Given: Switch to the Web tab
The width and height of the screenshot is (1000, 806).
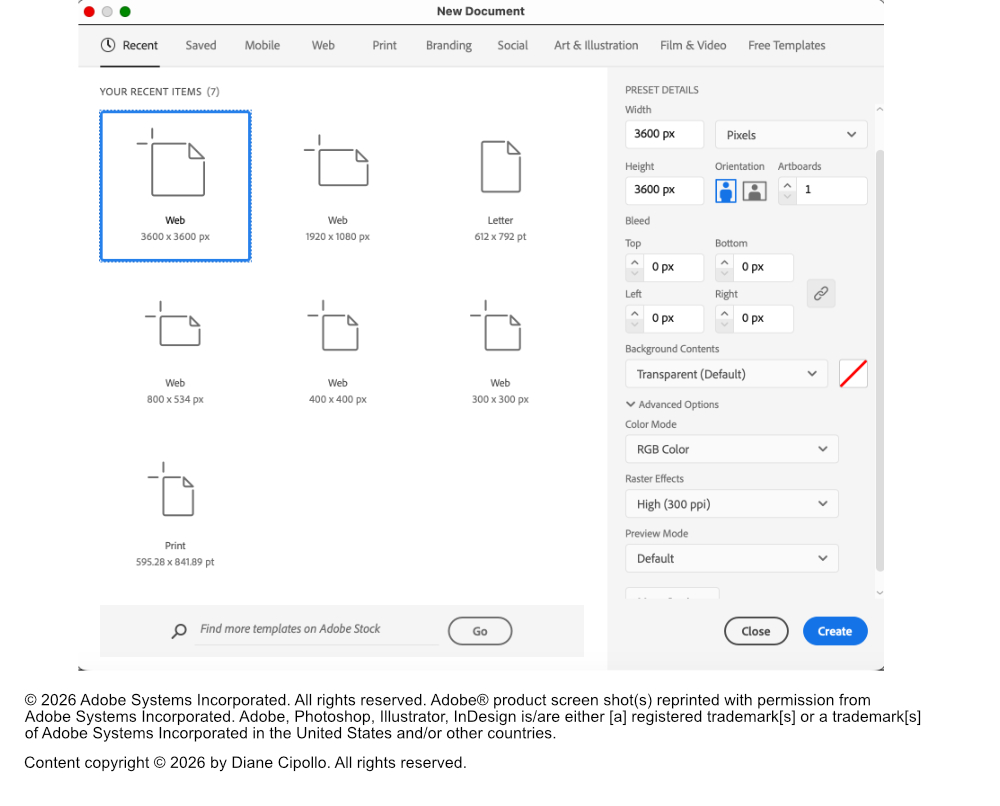Looking at the screenshot, I should click(x=323, y=45).
